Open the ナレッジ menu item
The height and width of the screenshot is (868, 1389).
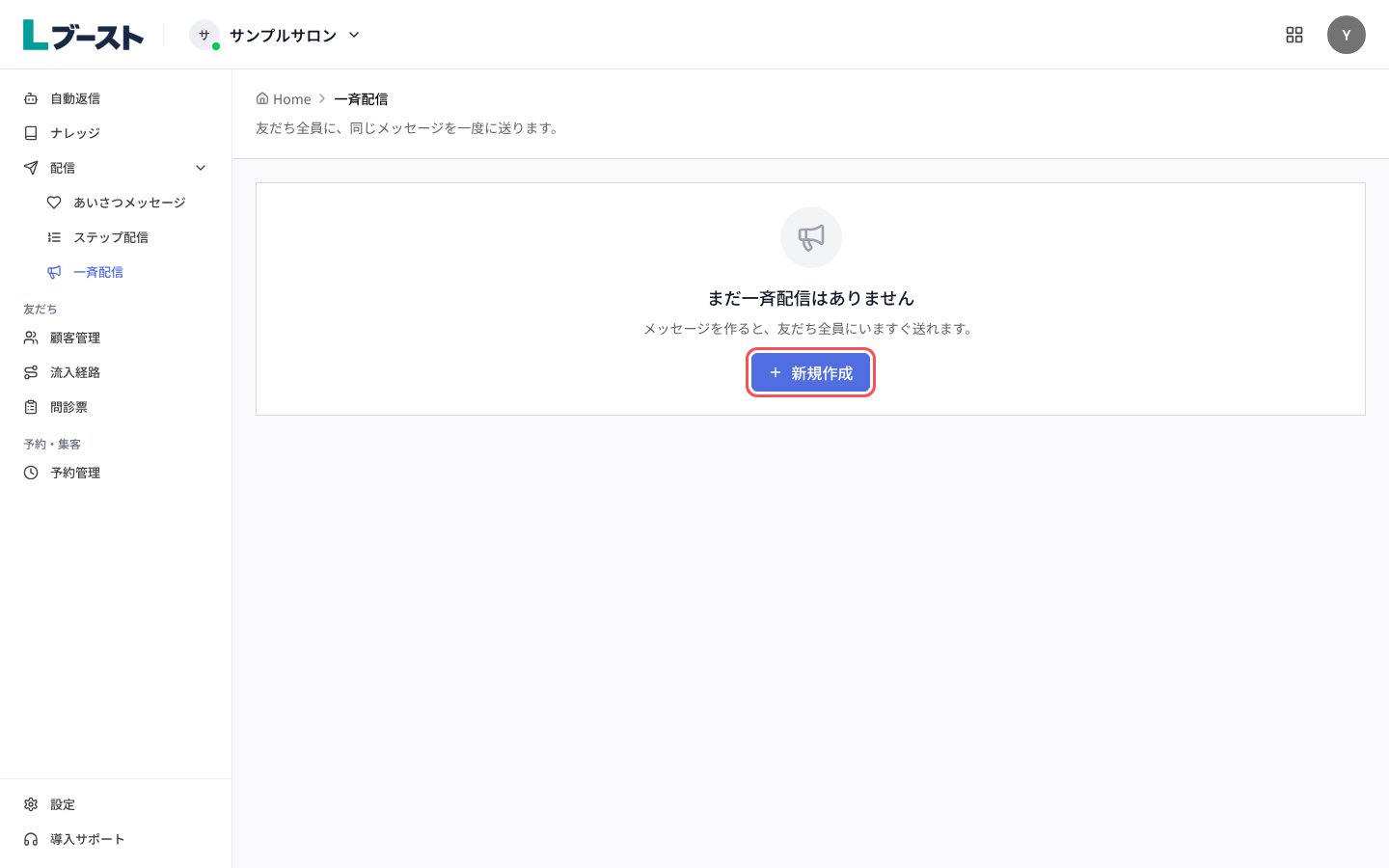[116, 133]
